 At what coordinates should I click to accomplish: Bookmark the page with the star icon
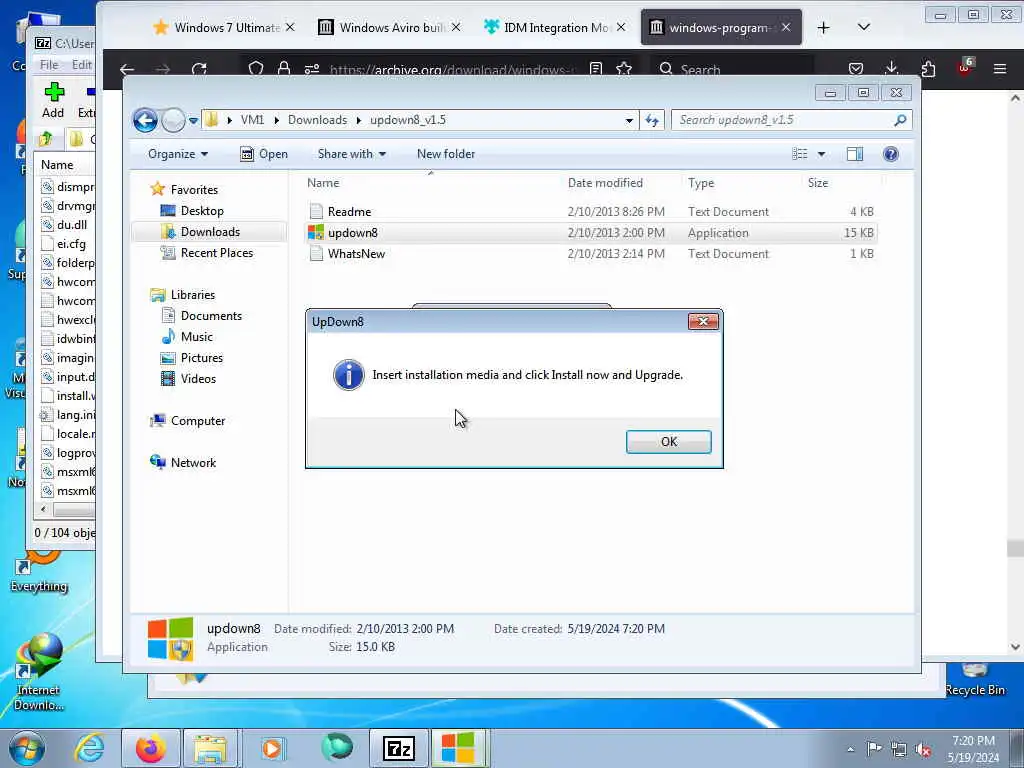624,69
